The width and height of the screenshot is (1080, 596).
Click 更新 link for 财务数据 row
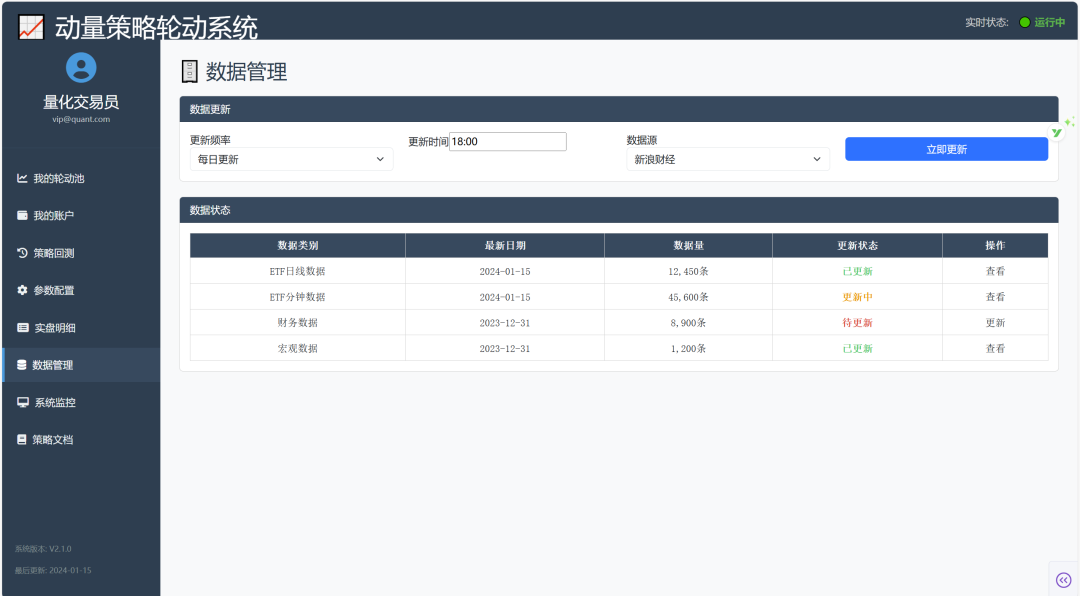point(994,322)
